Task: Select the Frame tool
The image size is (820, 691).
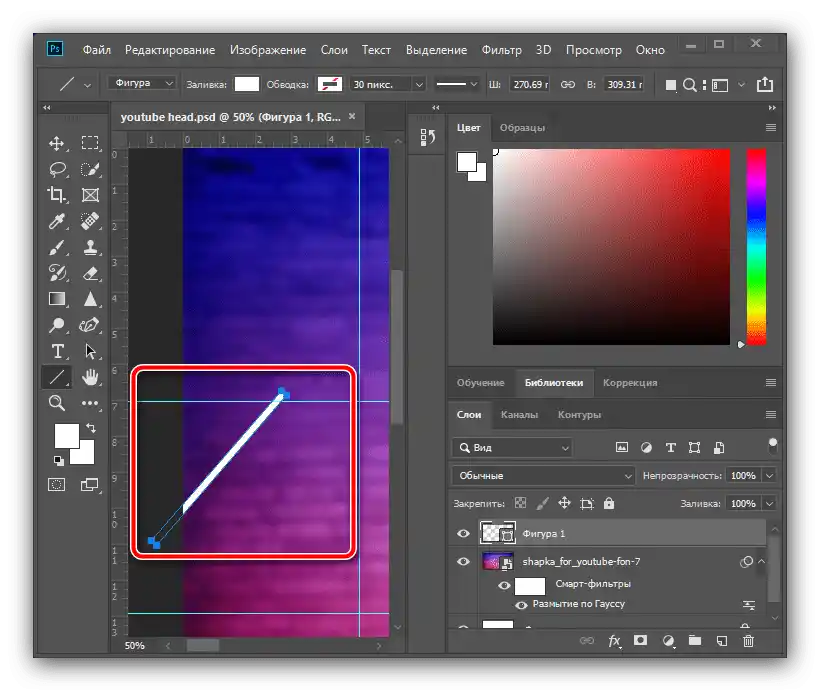Action: [x=90, y=195]
